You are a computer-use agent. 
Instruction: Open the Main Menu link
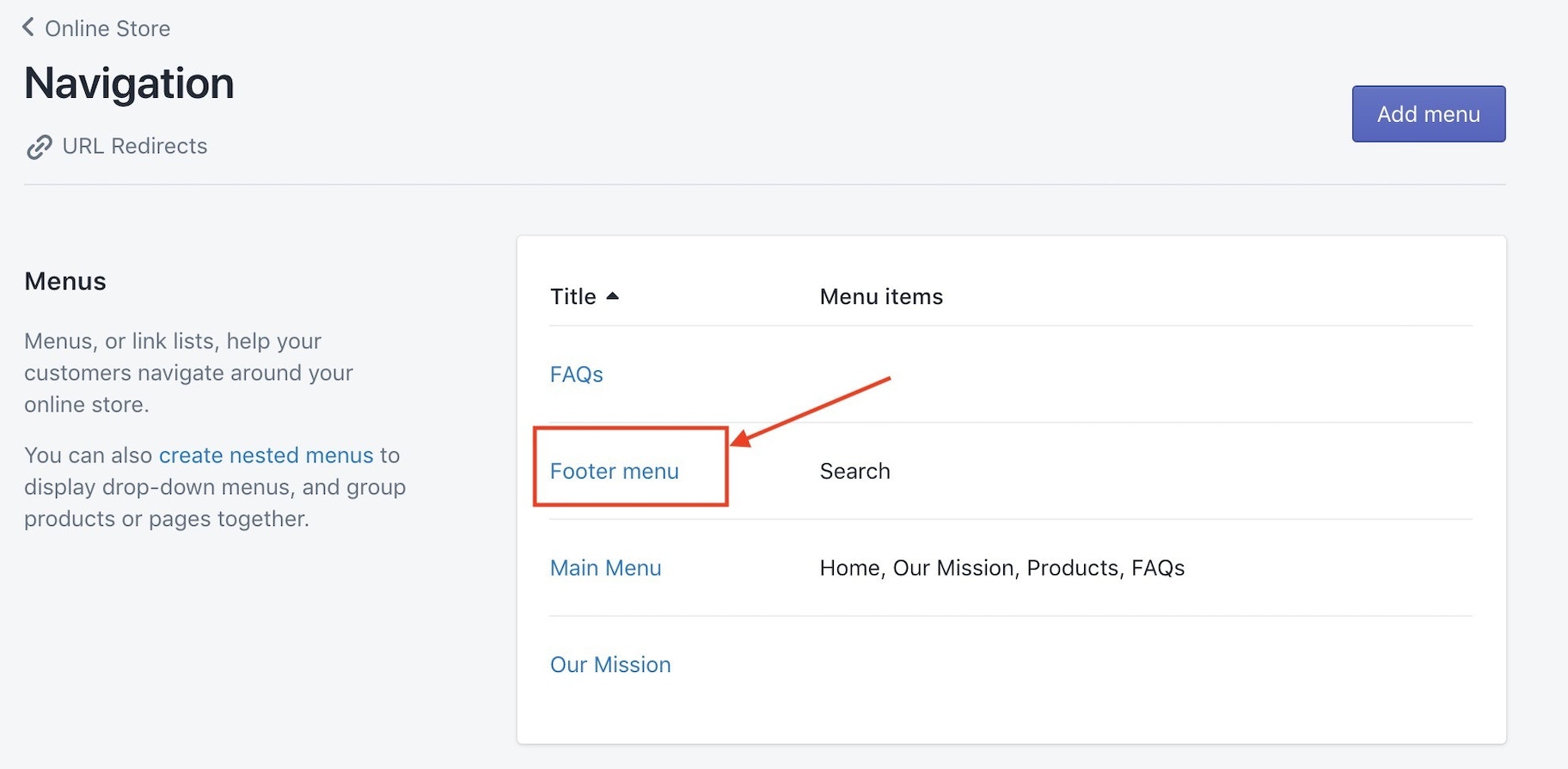click(605, 568)
